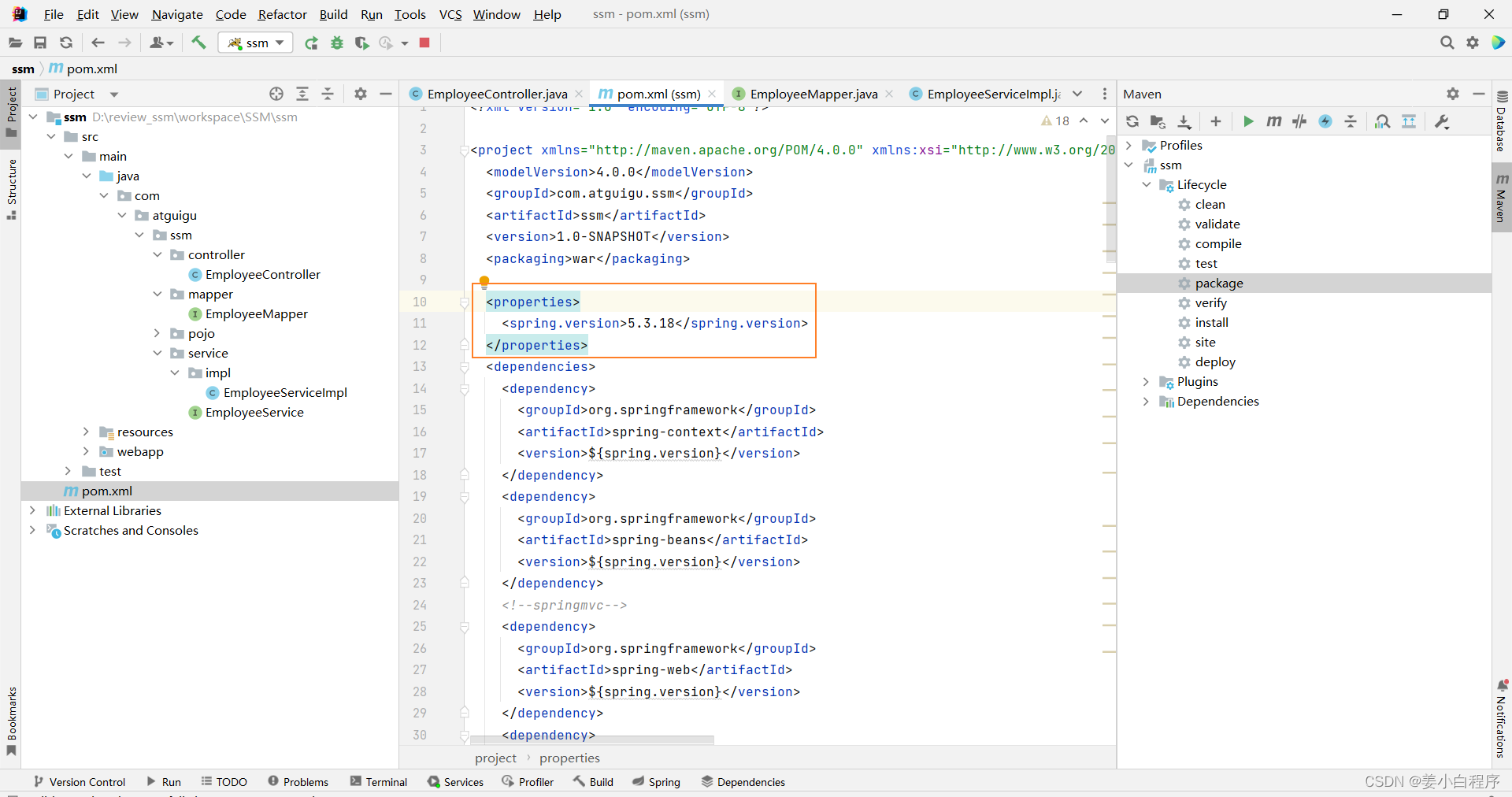1512x797 pixels.
Task: Build the project with the hammer icon
Action: 198,43
